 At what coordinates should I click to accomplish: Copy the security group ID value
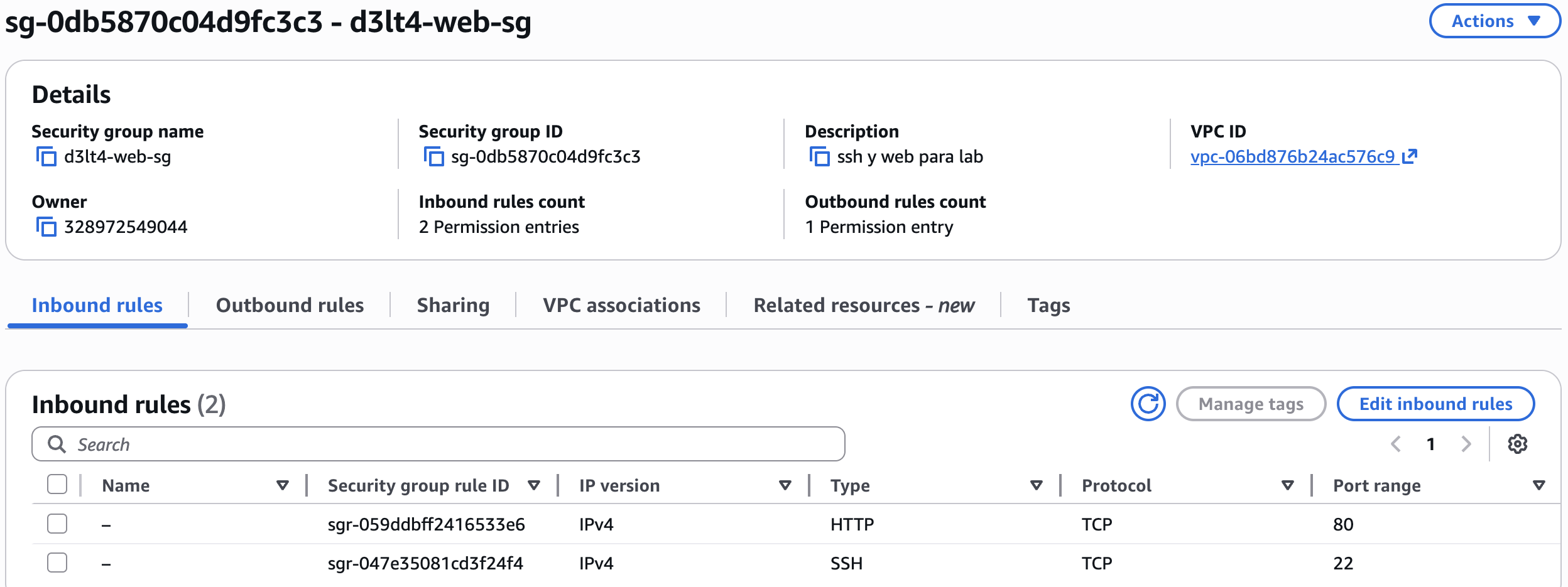(x=433, y=156)
